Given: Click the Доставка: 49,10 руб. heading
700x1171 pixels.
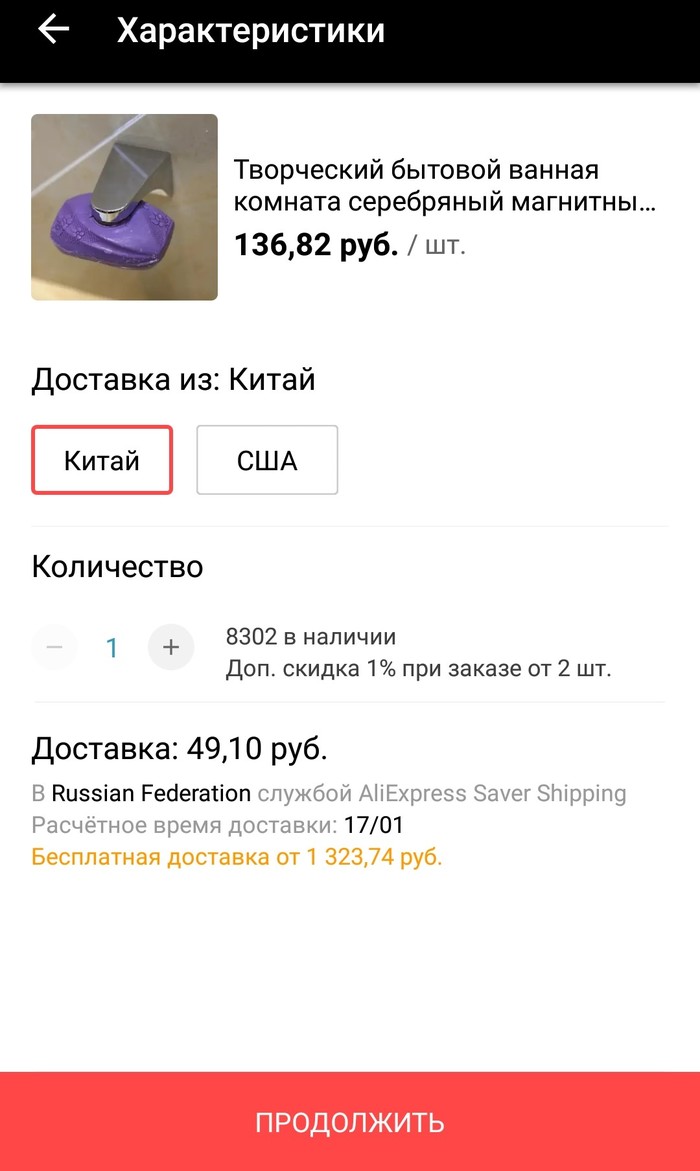Looking at the screenshot, I should point(180,749).
